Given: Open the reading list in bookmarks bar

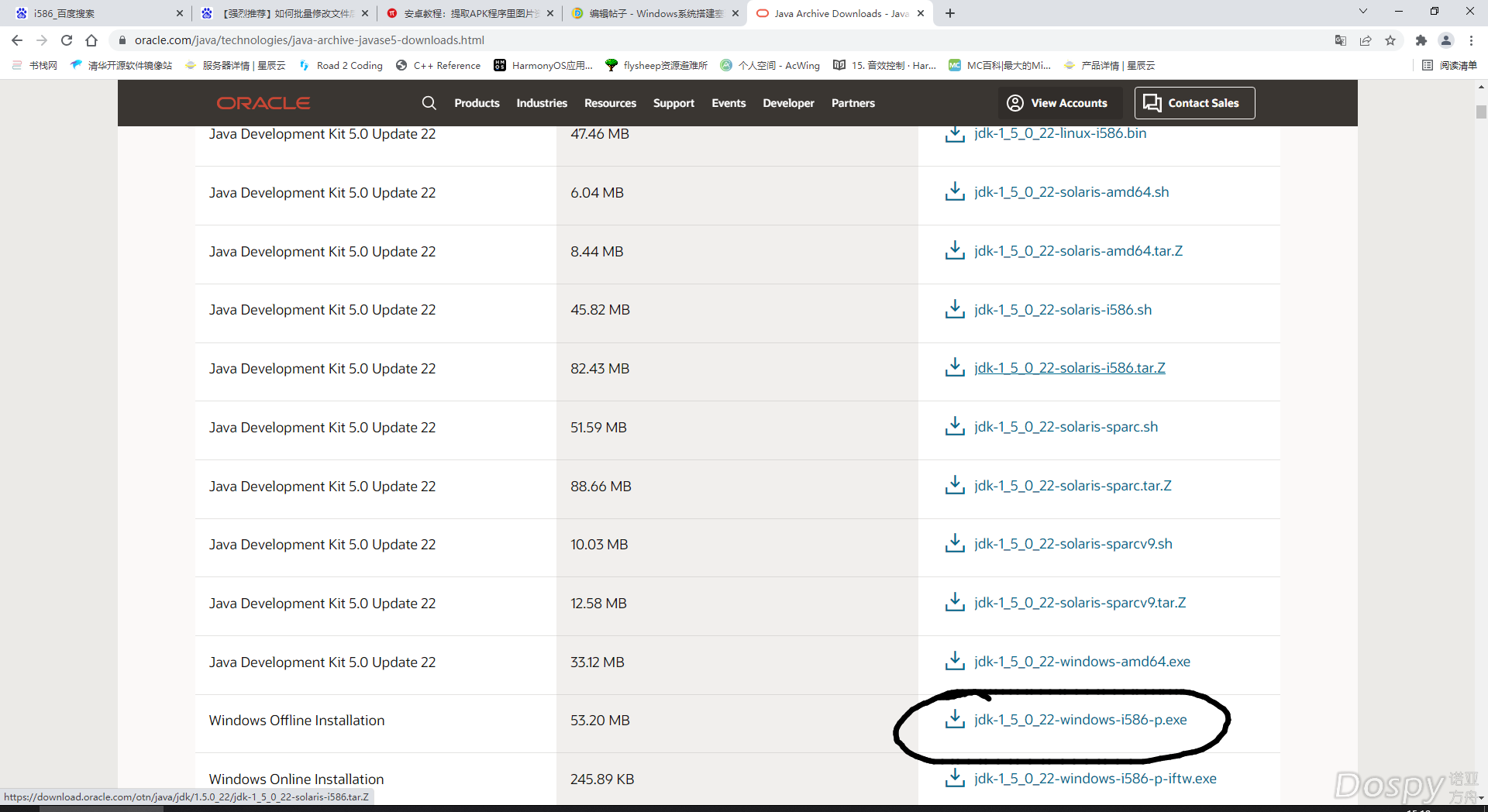Looking at the screenshot, I should point(1450,65).
